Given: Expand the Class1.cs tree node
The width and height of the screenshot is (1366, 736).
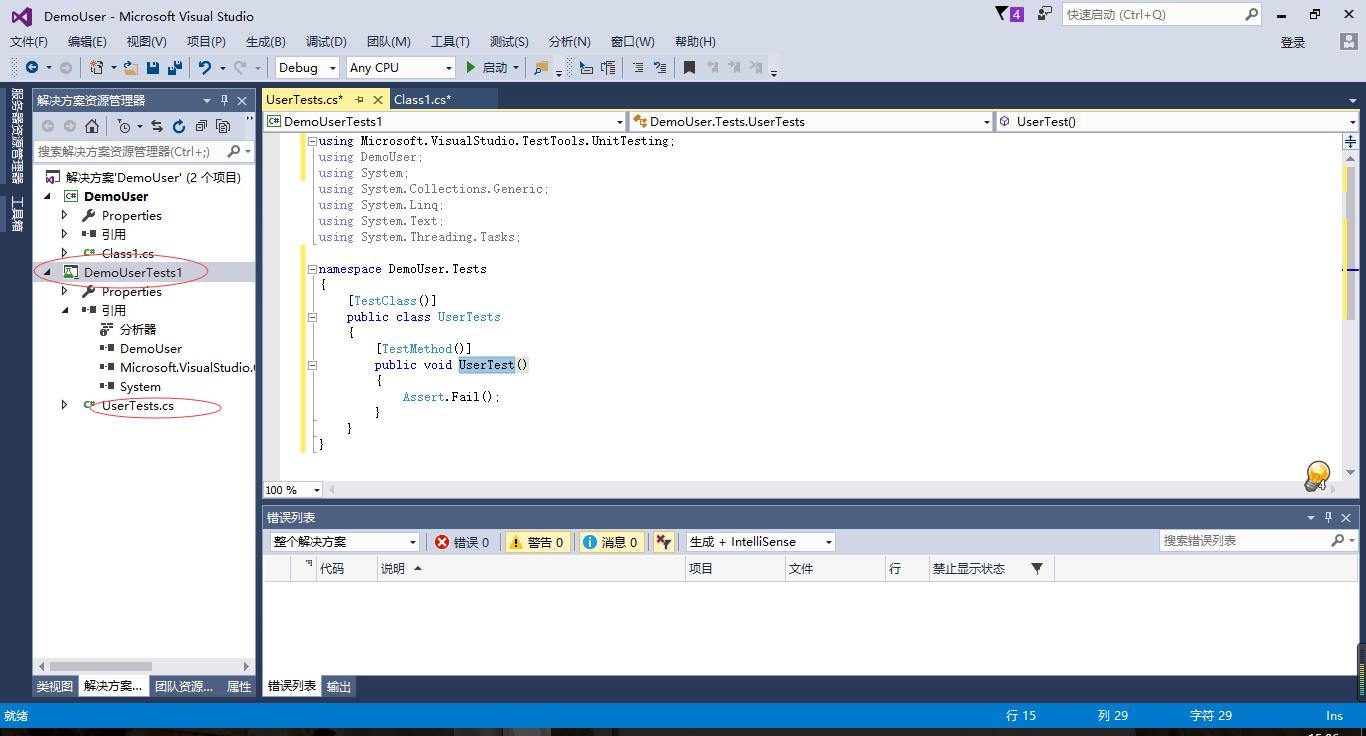Looking at the screenshot, I should coord(65,253).
